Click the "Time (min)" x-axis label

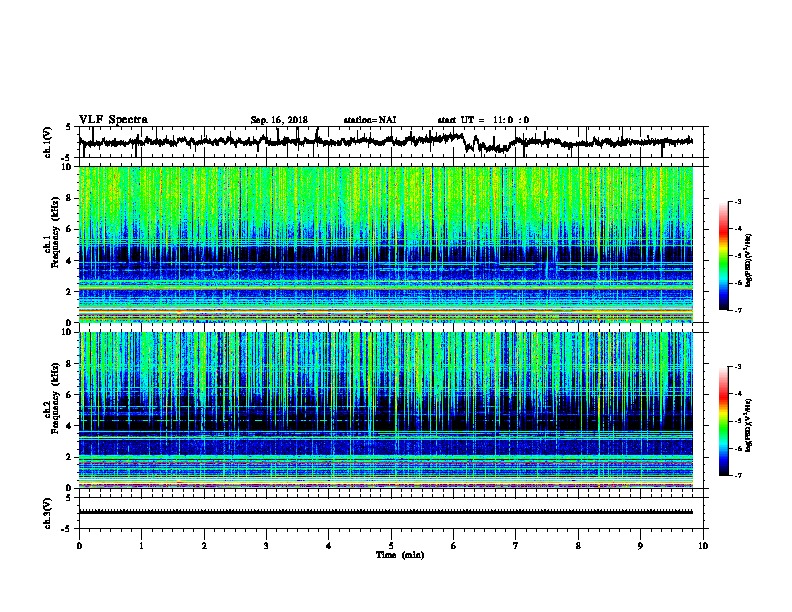400,555
